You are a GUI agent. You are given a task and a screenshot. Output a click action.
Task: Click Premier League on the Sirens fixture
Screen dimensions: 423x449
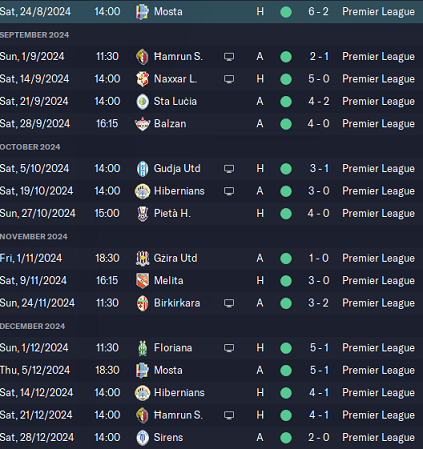(379, 438)
